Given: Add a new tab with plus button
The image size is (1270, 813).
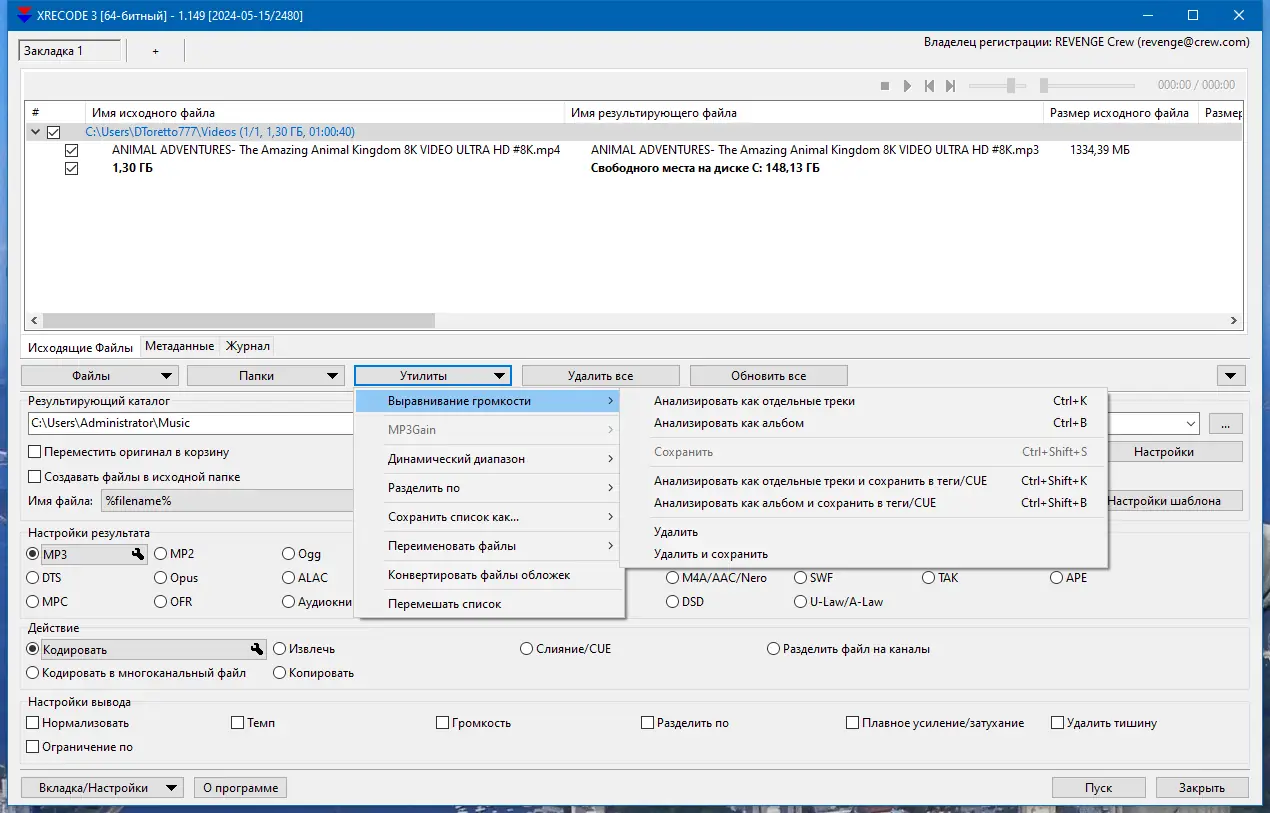Looking at the screenshot, I should (x=155, y=51).
